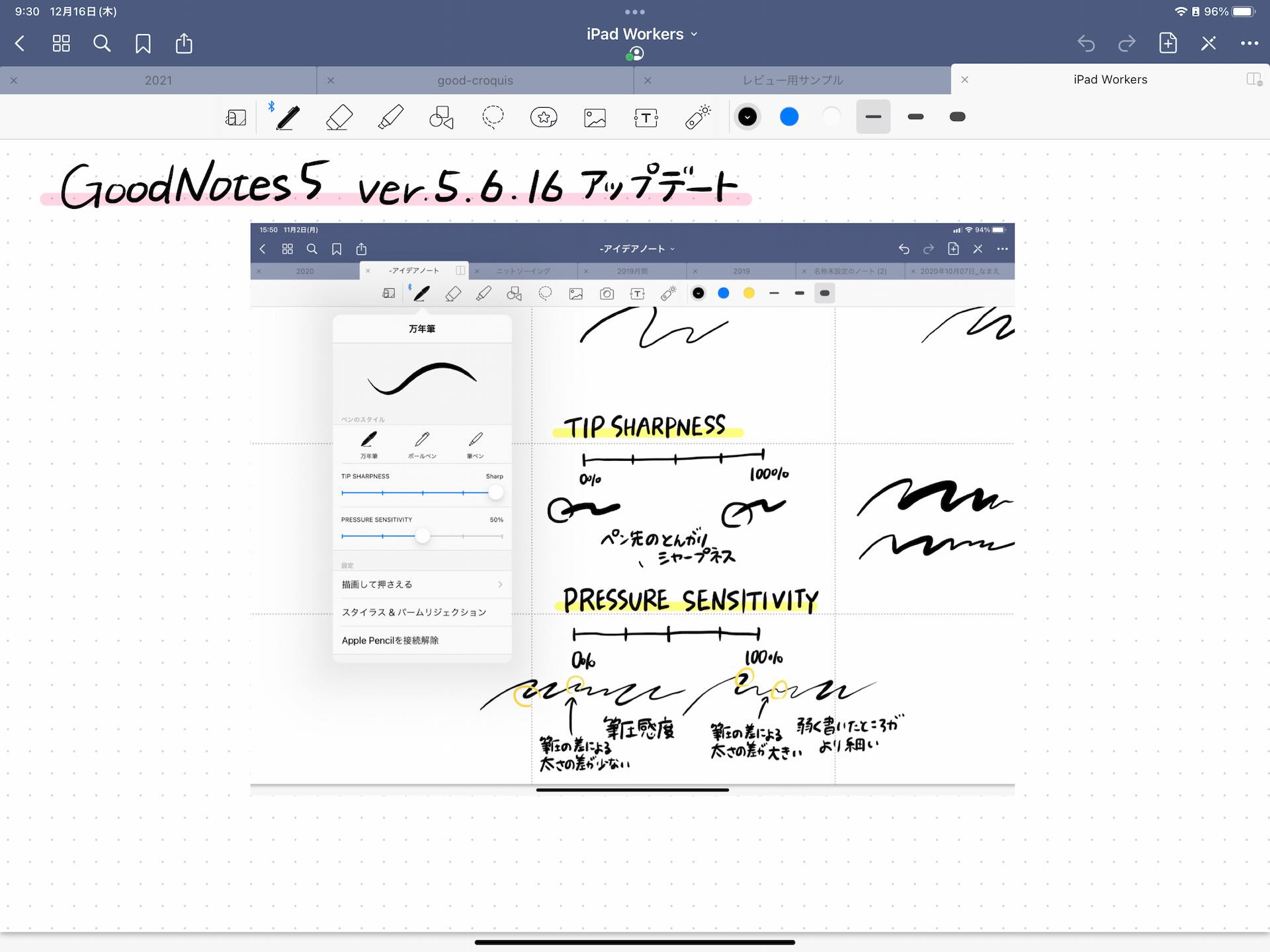Toggle read-only mode pen-cross icon
The image size is (1270, 952).
1208,44
